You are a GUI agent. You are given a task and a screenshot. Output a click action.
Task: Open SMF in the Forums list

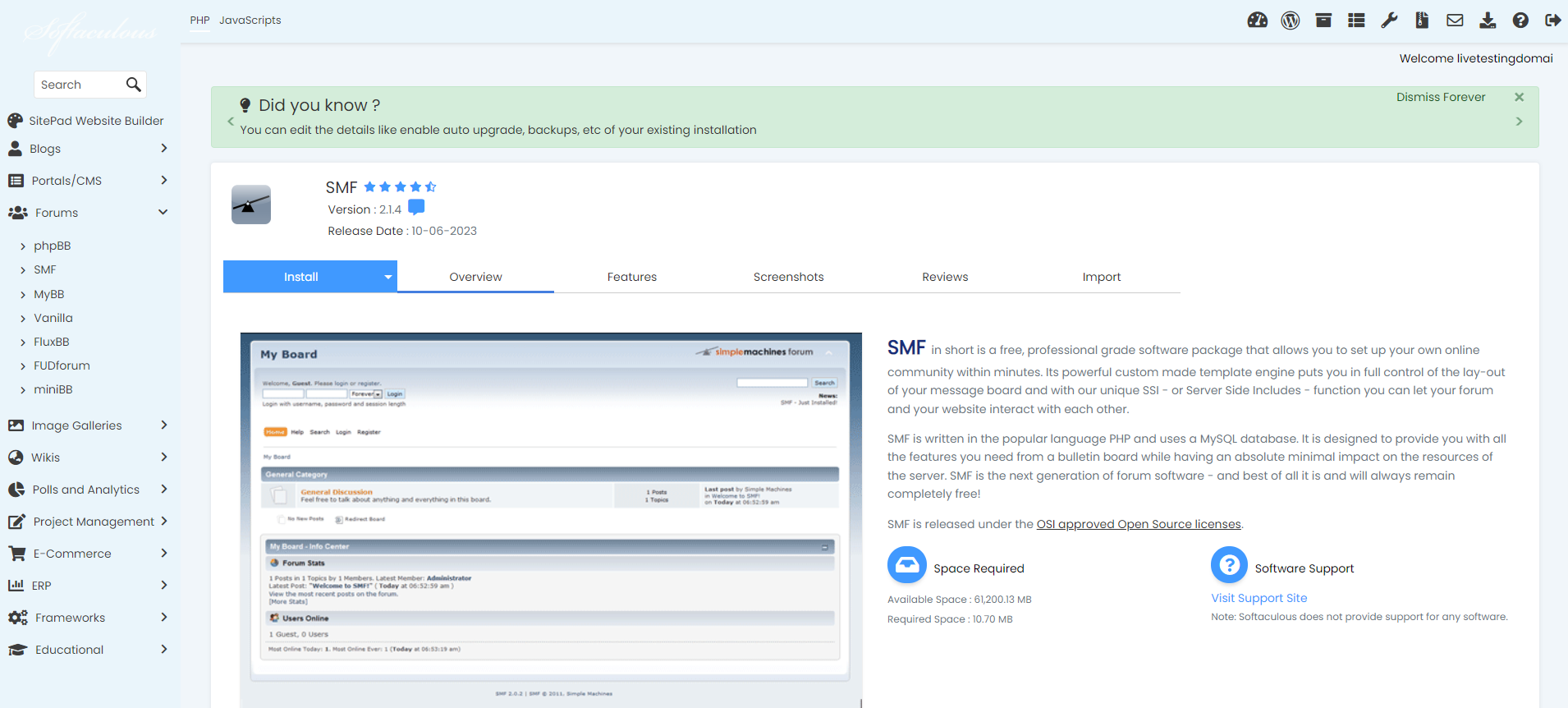click(45, 269)
